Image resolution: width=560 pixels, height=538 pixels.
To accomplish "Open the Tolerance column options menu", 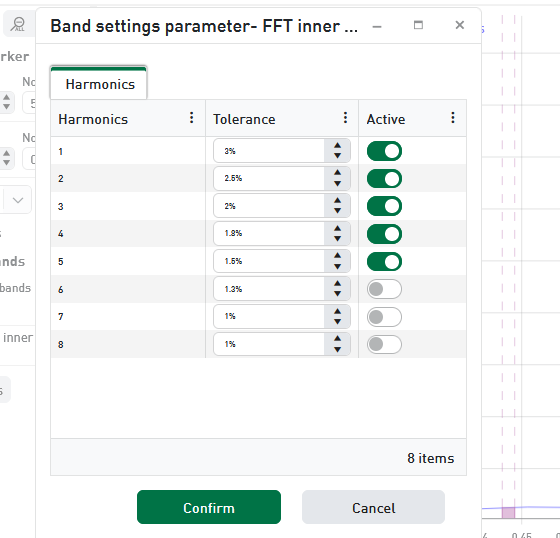I will pos(345,118).
